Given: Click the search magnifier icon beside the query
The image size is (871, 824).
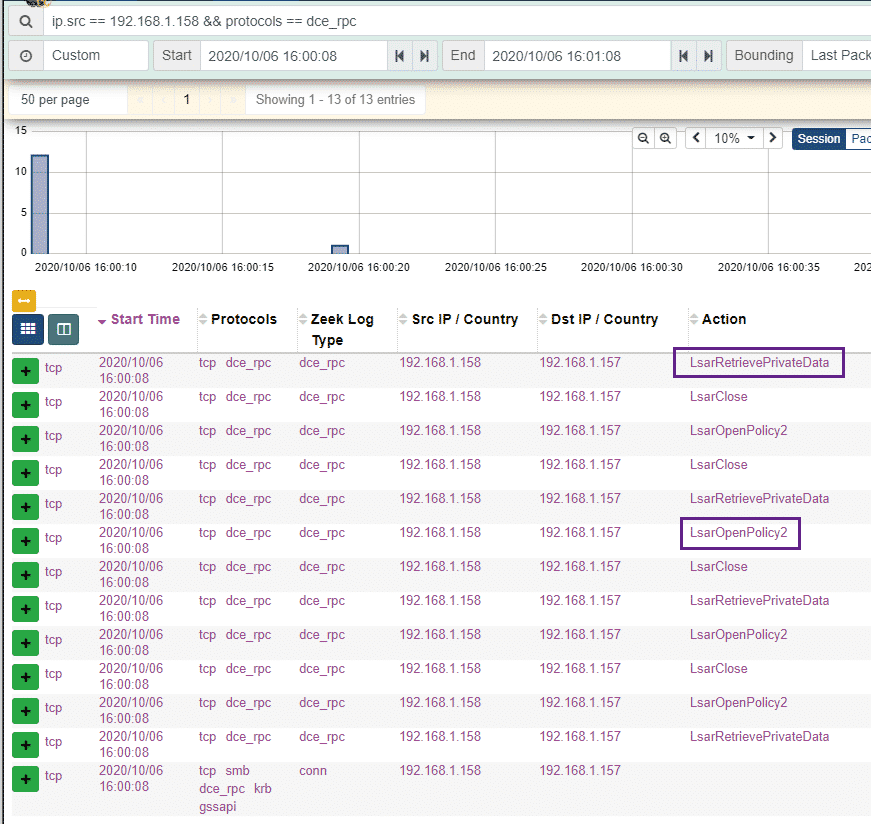Looking at the screenshot, I should click(x=26, y=21).
